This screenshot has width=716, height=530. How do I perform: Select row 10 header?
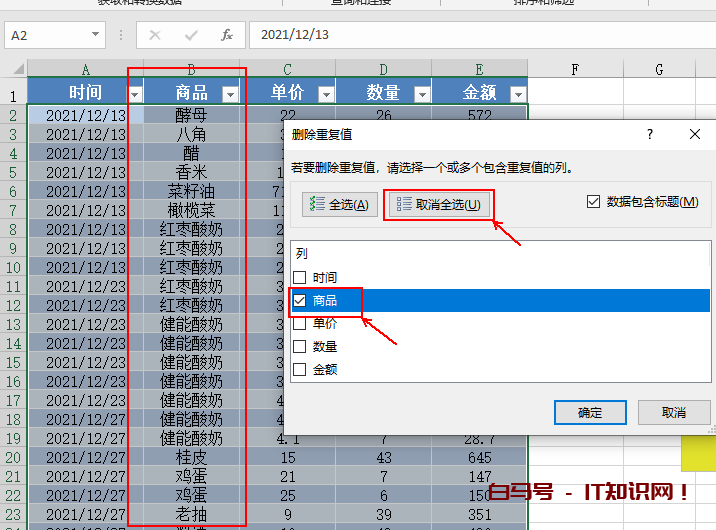point(13,267)
